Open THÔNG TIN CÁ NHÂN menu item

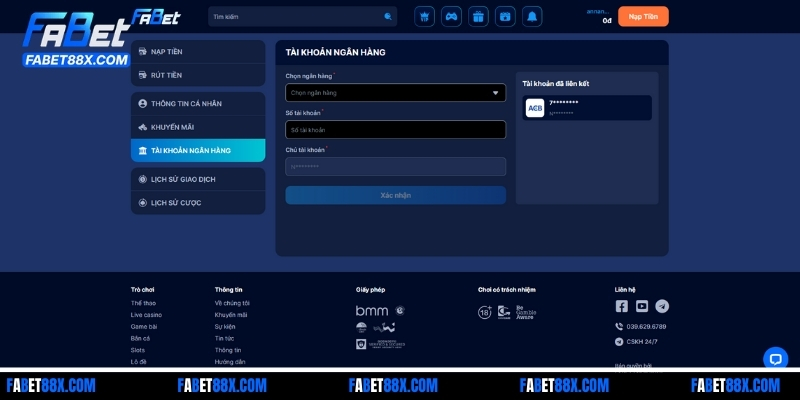[198, 104]
